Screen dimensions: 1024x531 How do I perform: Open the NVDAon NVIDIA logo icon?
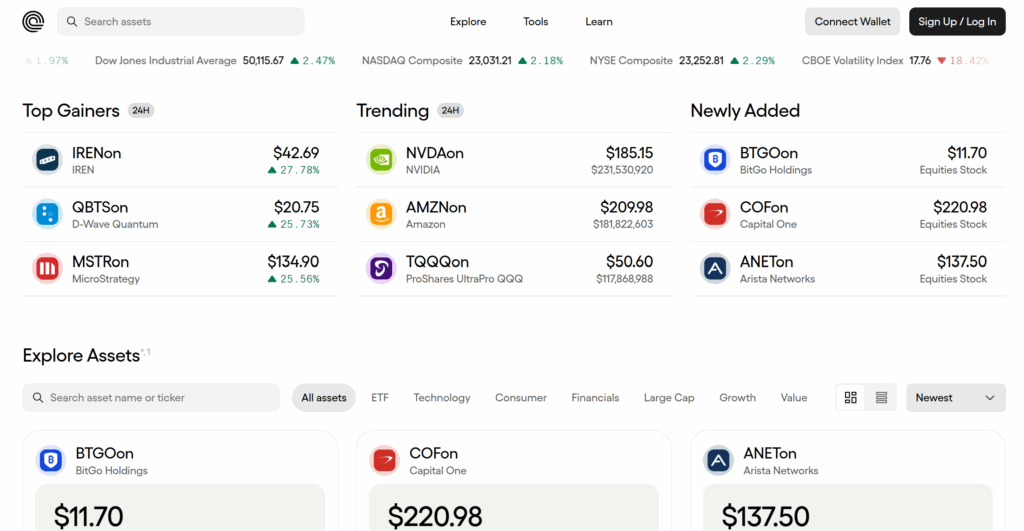[x=381, y=160]
